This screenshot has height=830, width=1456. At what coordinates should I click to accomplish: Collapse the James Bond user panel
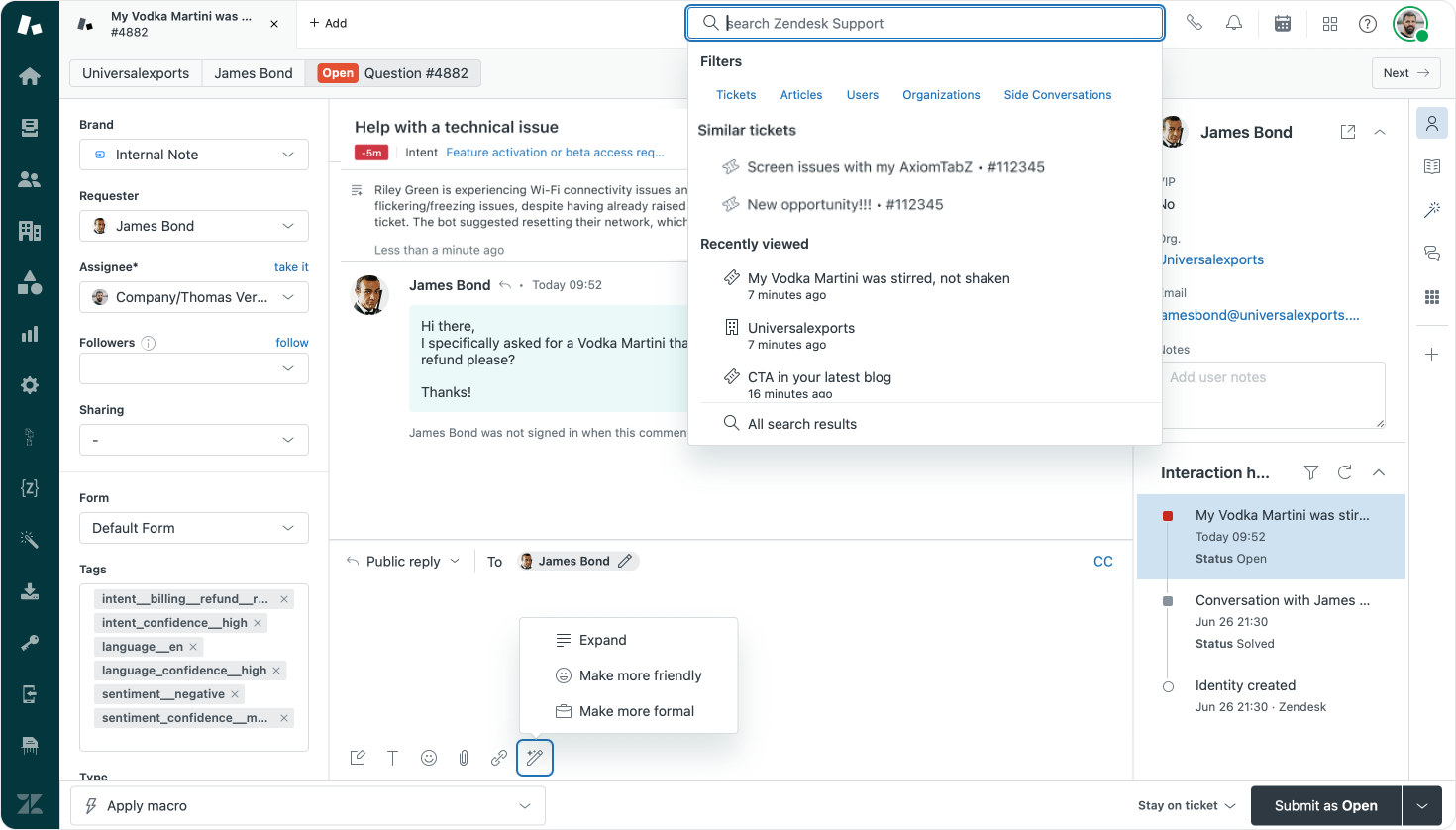pos(1380,132)
